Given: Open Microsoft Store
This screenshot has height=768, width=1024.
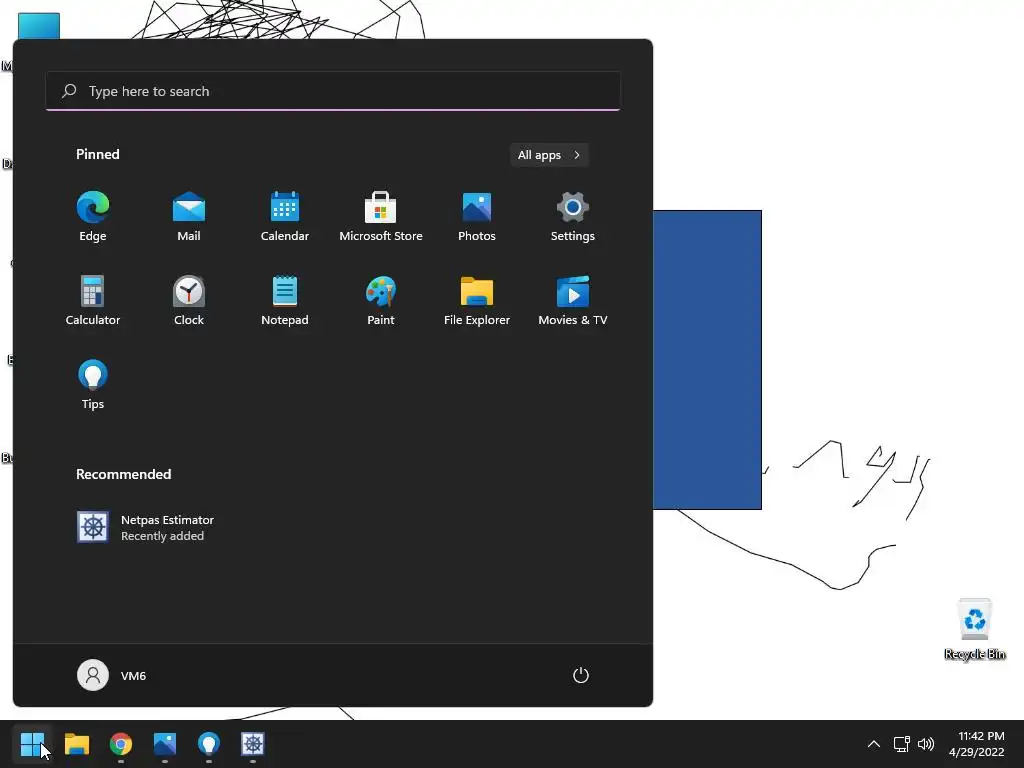Looking at the screenshot, I should pos(381,217).
